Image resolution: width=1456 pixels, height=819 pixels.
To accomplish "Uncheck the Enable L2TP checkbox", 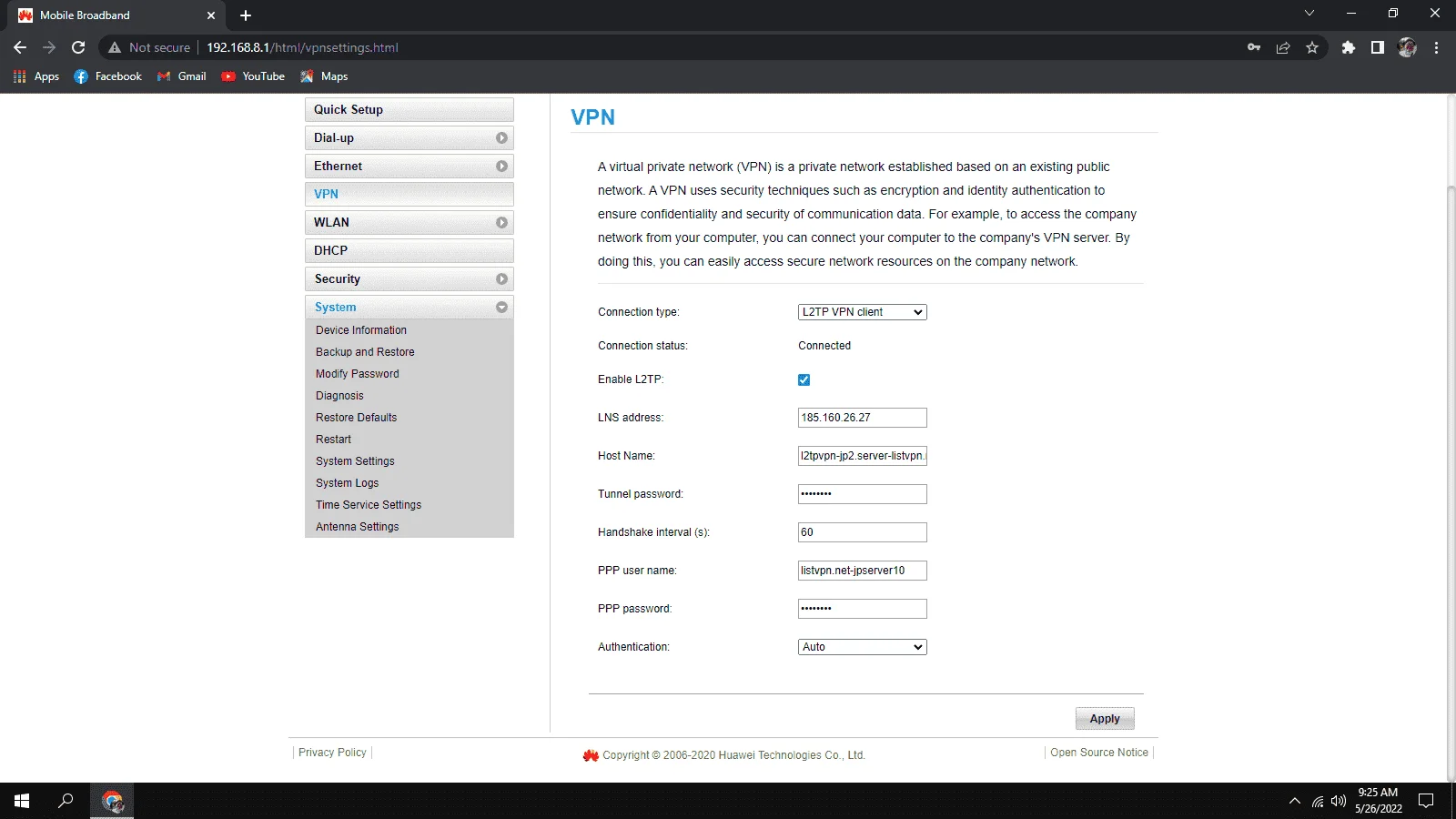I will coord(804,379).
